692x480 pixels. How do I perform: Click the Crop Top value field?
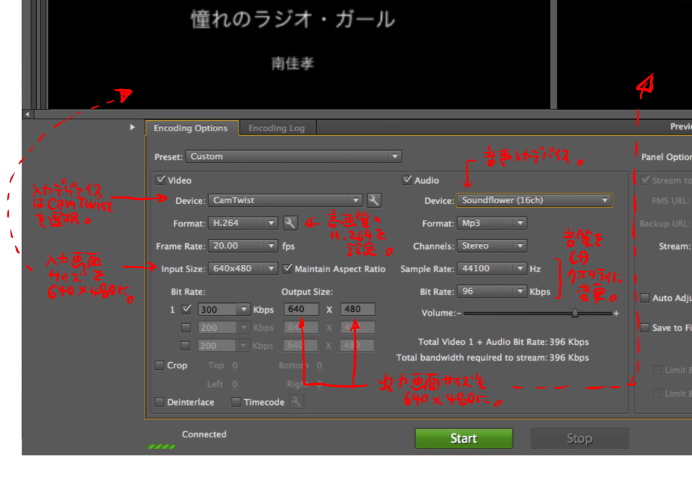[235, 366]
